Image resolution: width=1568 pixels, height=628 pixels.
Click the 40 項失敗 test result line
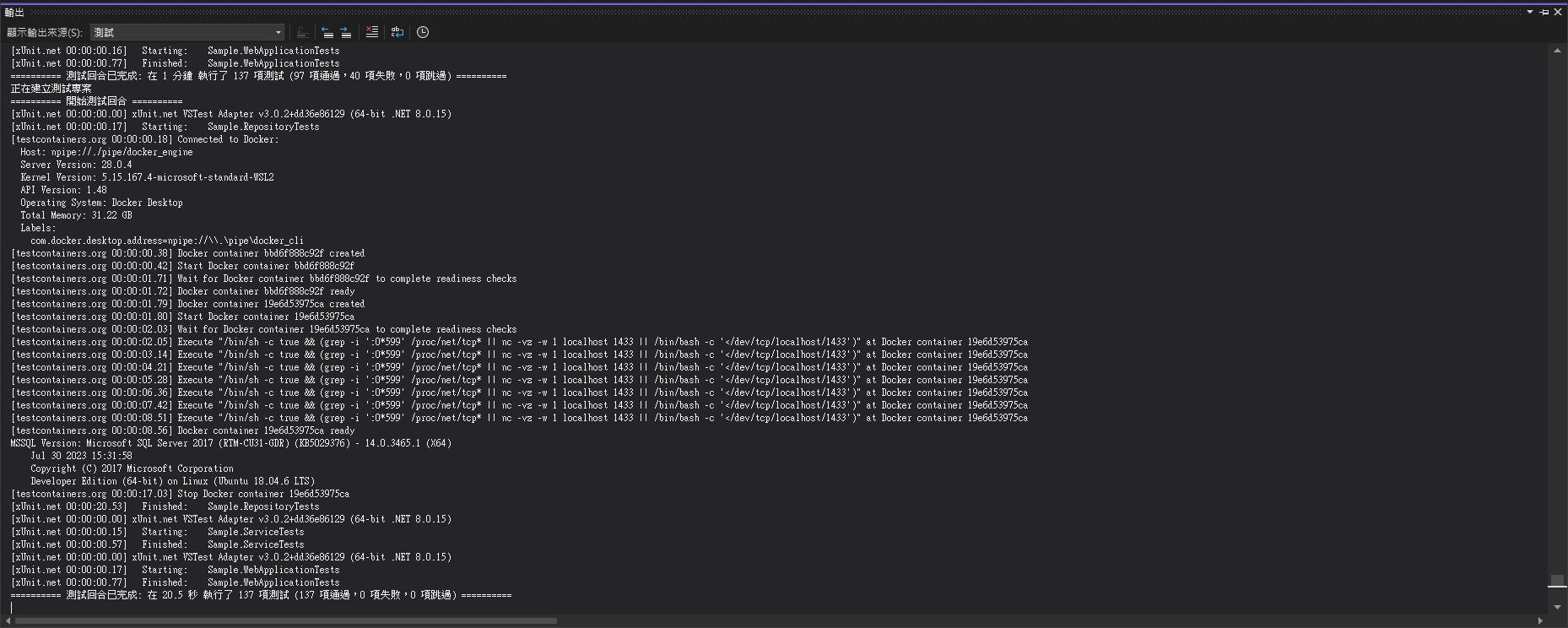(x=258, y=76)
